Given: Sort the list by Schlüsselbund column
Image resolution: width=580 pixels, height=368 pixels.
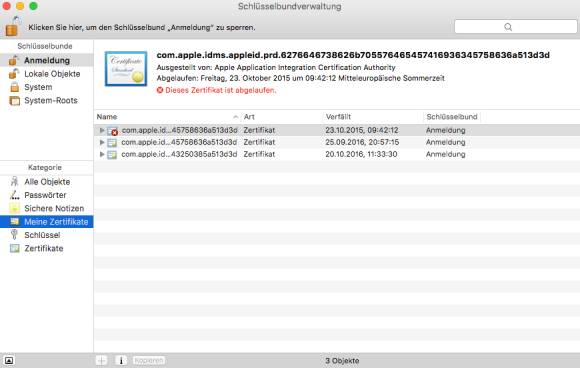Looking at the screenshot, I should pos(452,117).
